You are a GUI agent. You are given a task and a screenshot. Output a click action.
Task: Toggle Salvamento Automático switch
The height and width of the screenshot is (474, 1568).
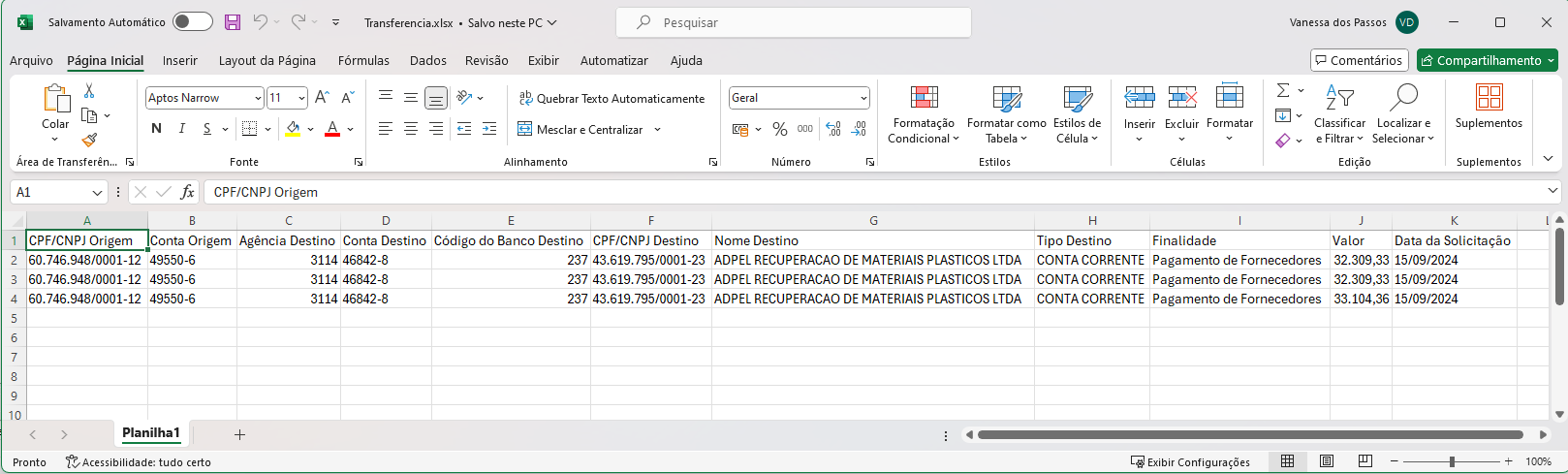193,22
